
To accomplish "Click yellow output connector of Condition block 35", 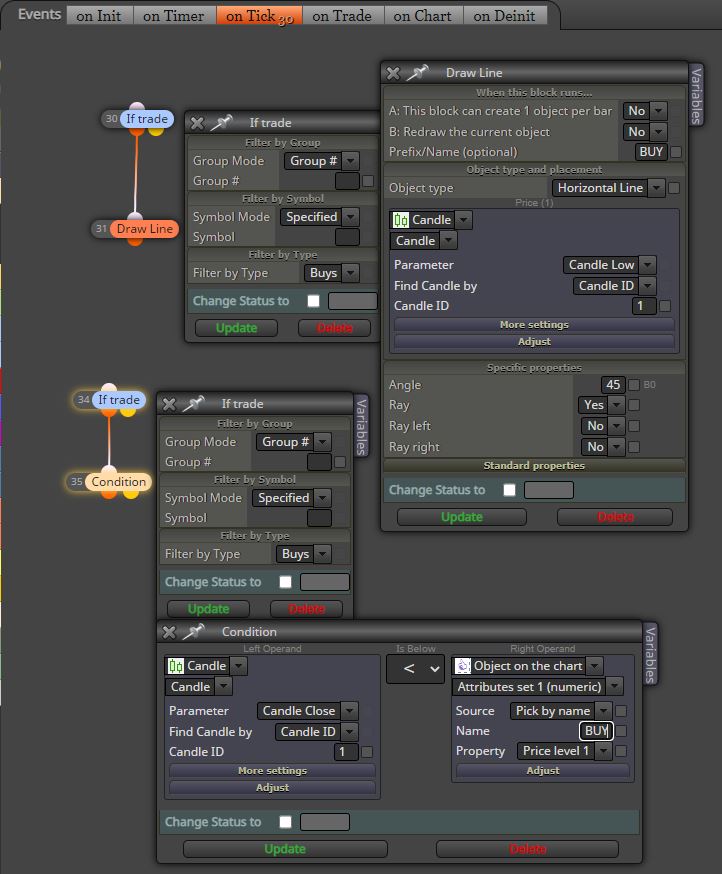I will click(130, 493).
